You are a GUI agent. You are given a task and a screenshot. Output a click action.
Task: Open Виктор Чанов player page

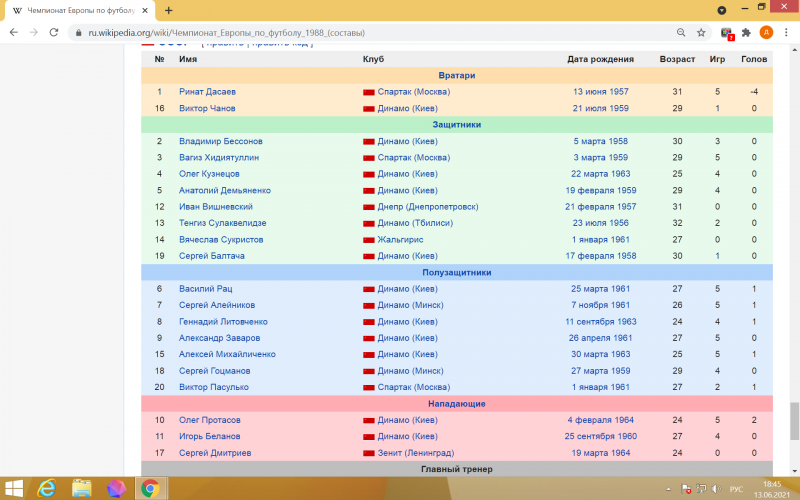tap(207, 108)
